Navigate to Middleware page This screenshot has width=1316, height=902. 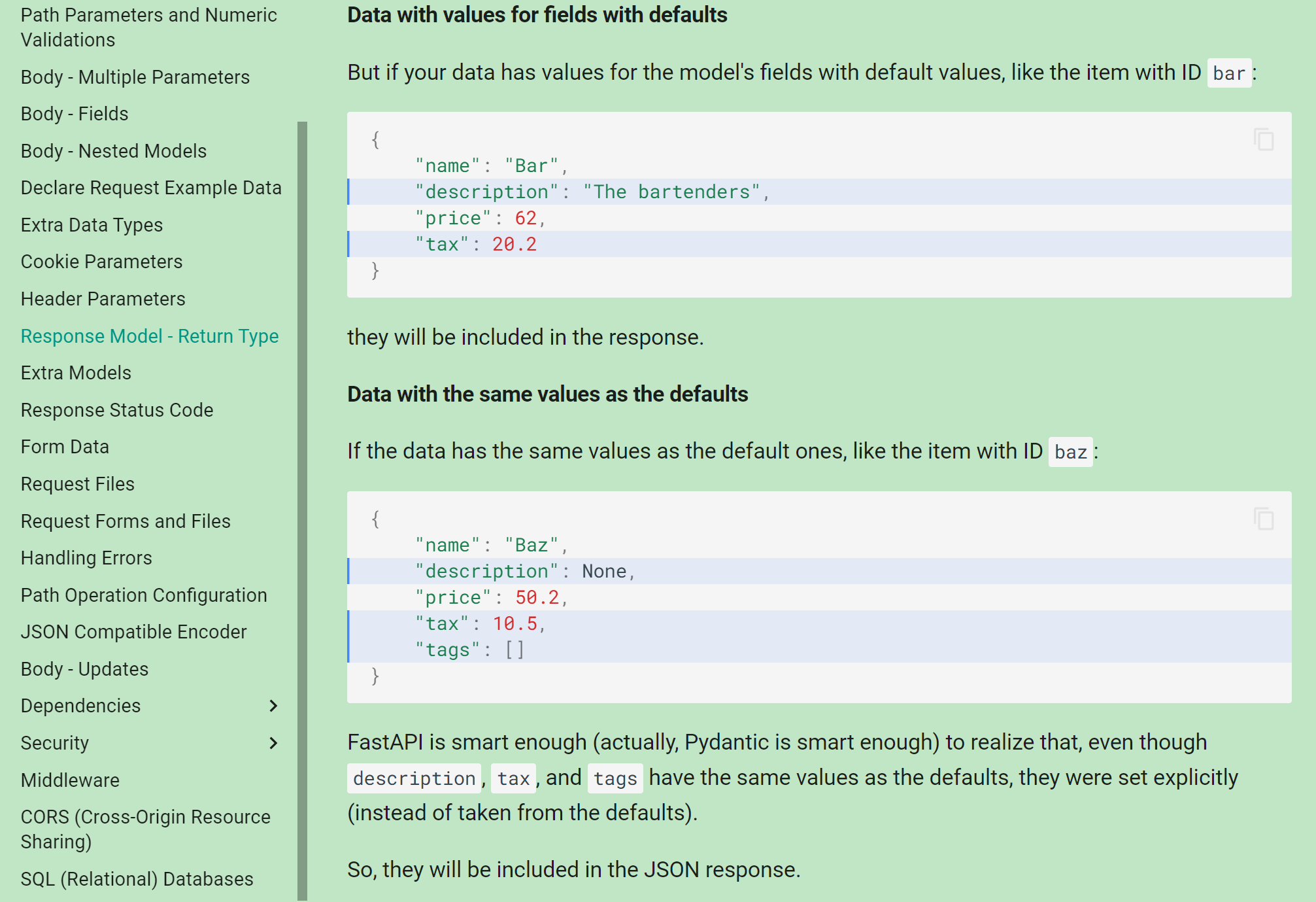(70, 780)
